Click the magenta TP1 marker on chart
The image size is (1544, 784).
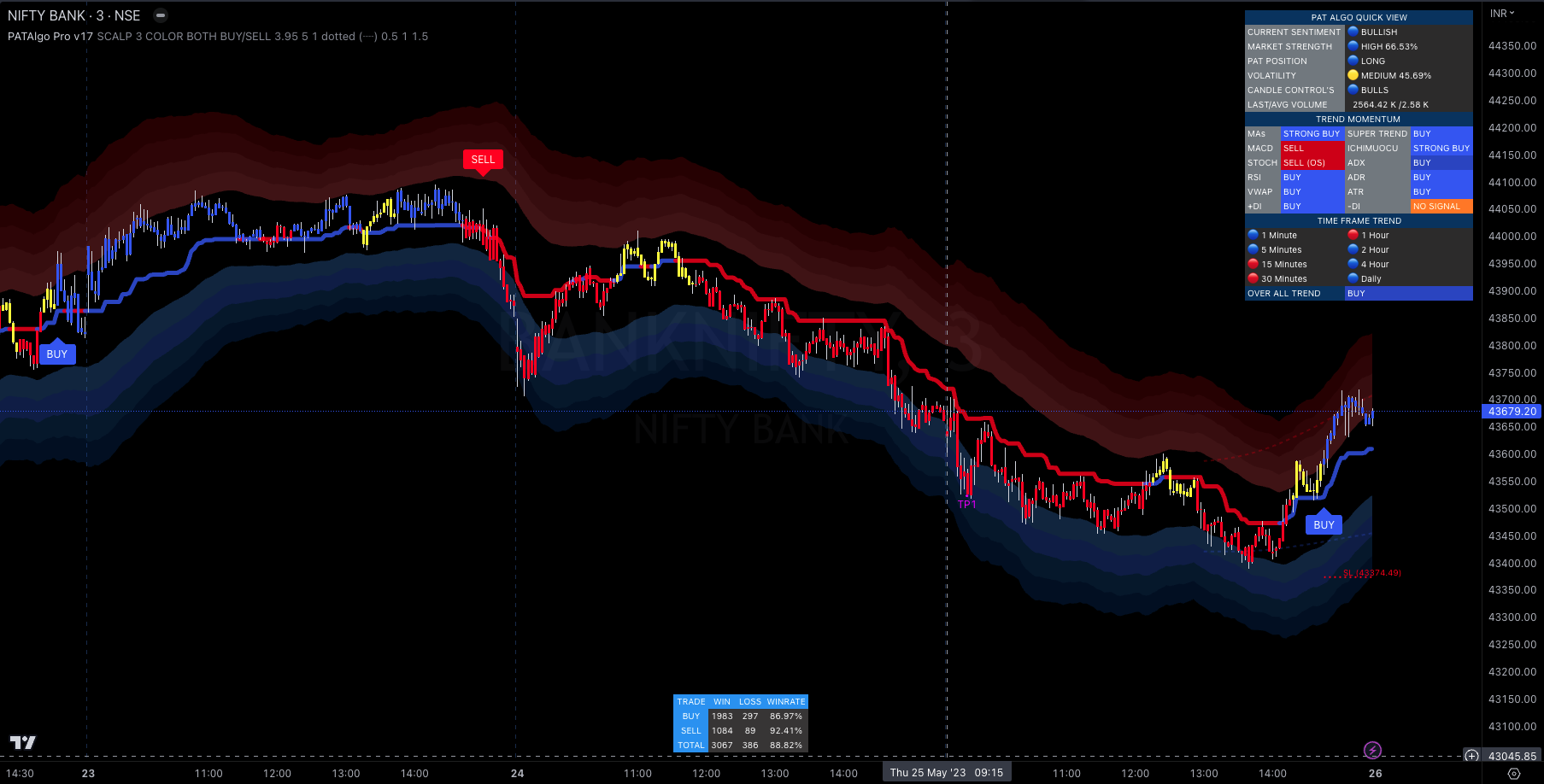(967, 505)
